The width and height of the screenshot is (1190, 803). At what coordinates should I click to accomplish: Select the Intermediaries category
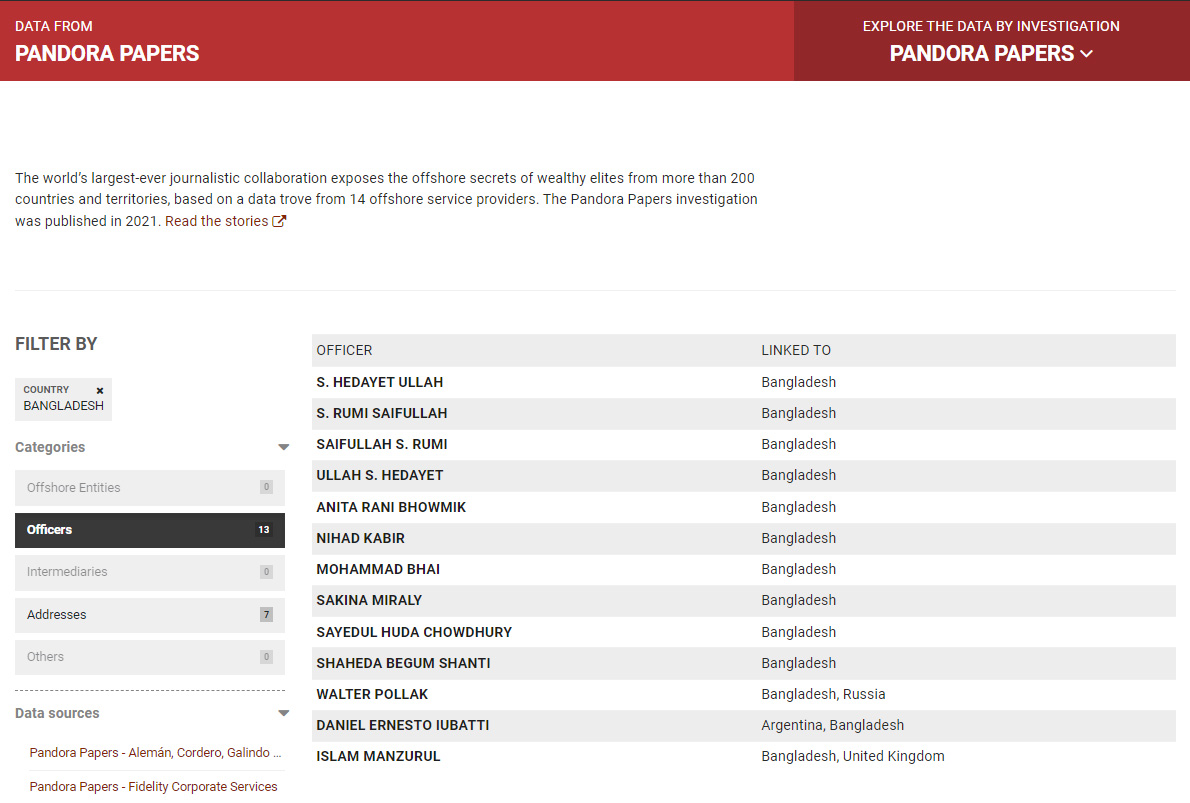tap(150, 572)
